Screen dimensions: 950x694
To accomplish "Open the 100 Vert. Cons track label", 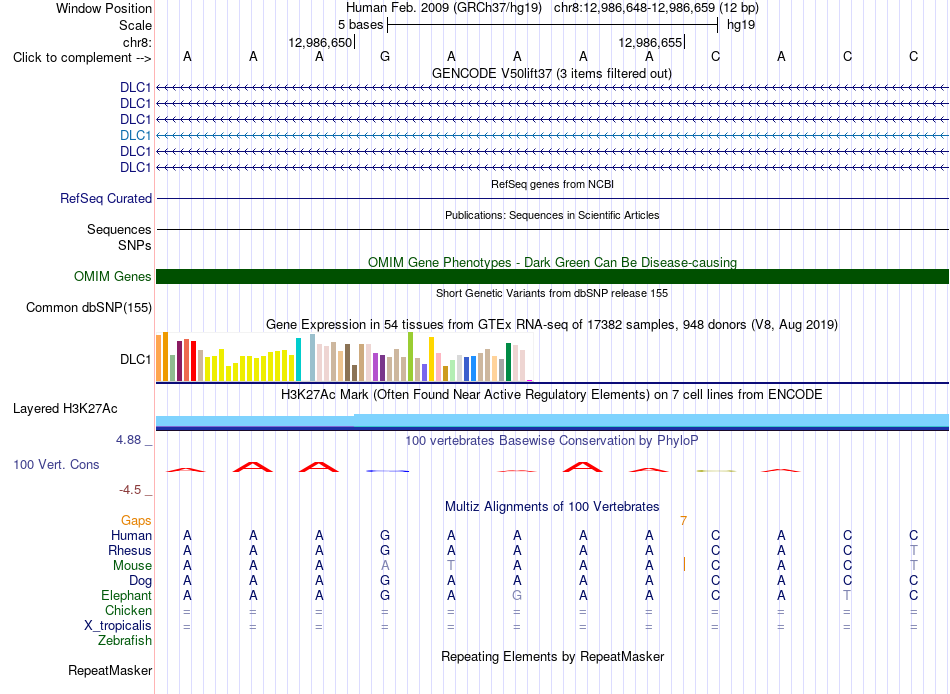I will point(56,464).
